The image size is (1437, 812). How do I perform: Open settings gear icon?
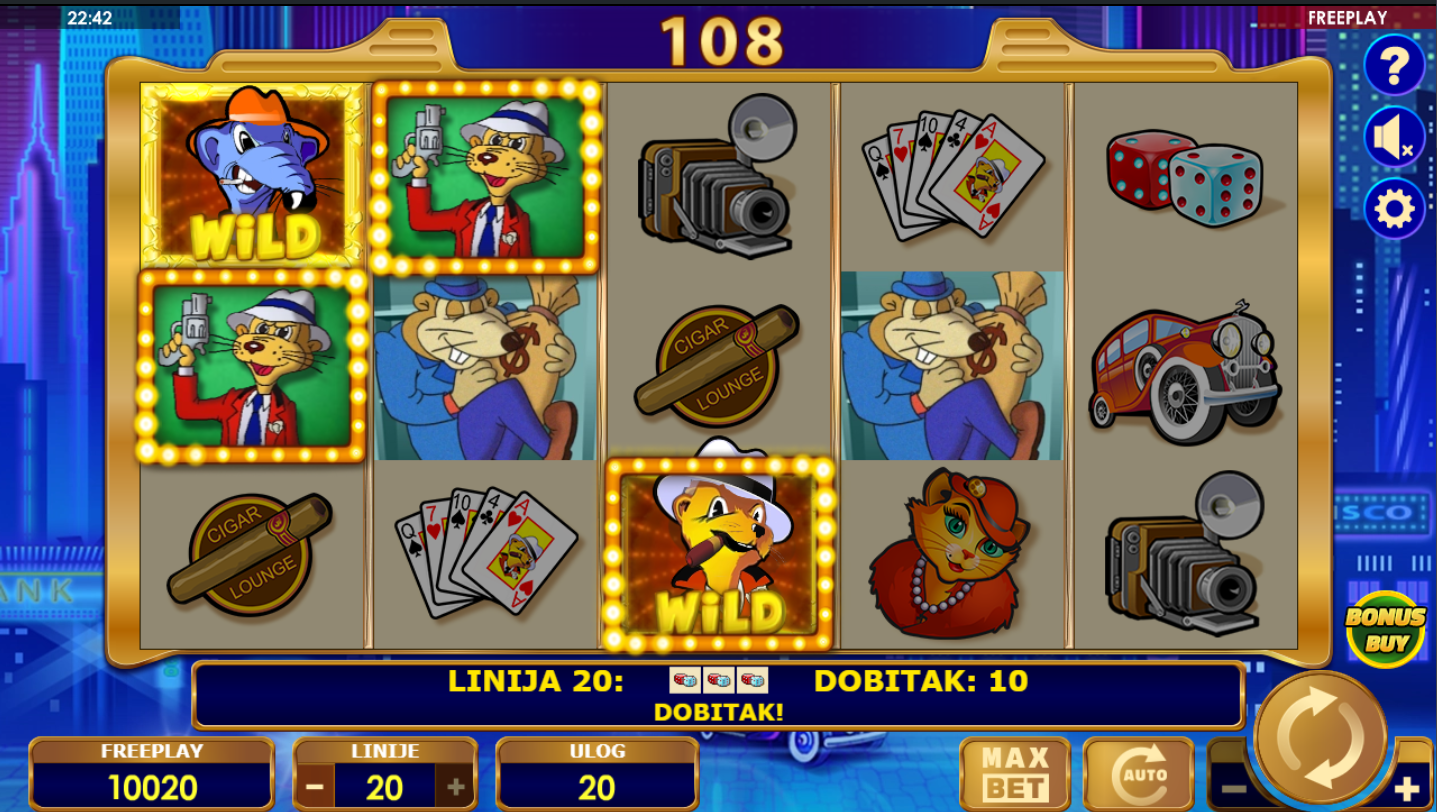1394,208
